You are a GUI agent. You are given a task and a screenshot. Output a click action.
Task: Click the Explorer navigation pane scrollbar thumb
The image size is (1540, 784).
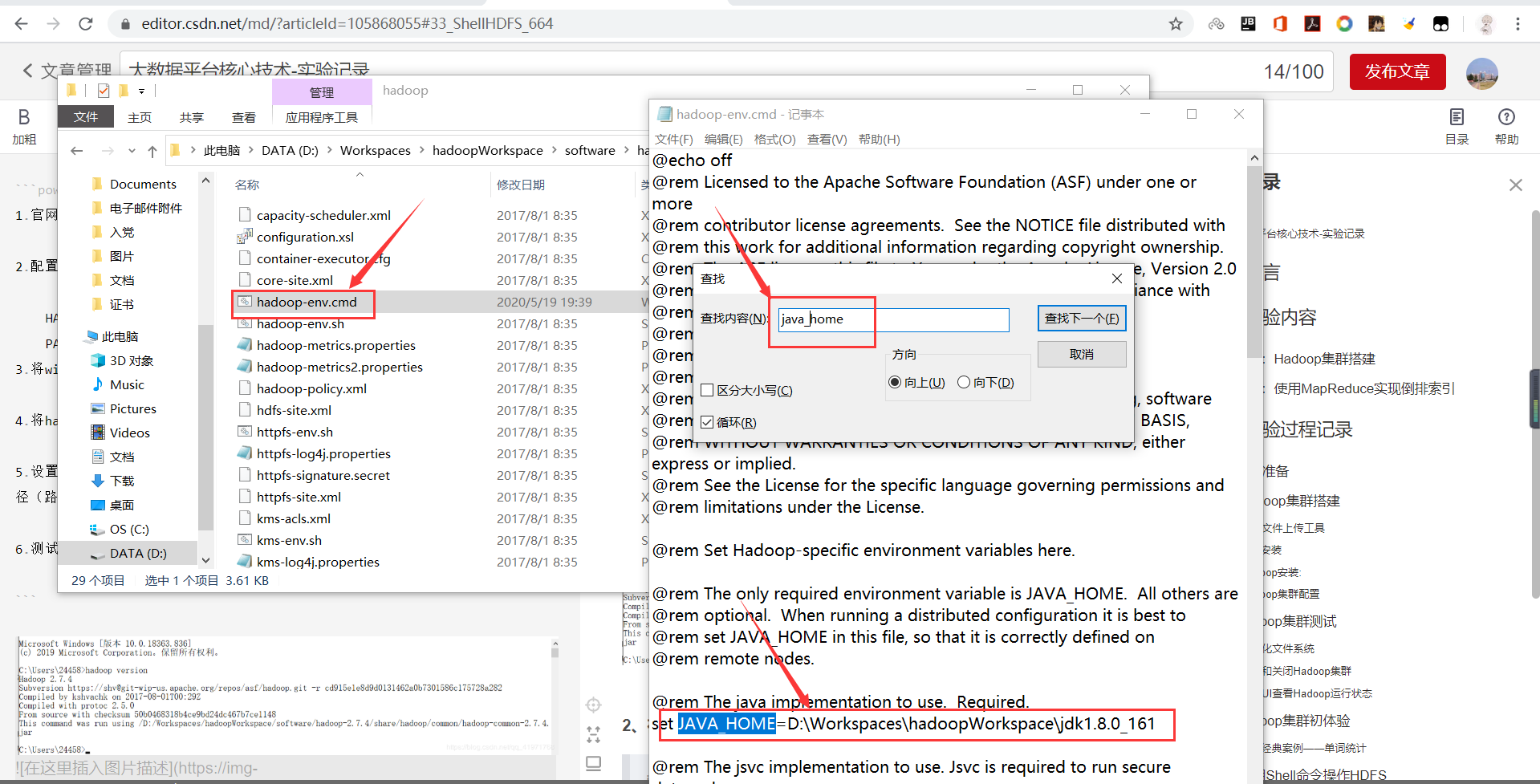tap(205, 427)
